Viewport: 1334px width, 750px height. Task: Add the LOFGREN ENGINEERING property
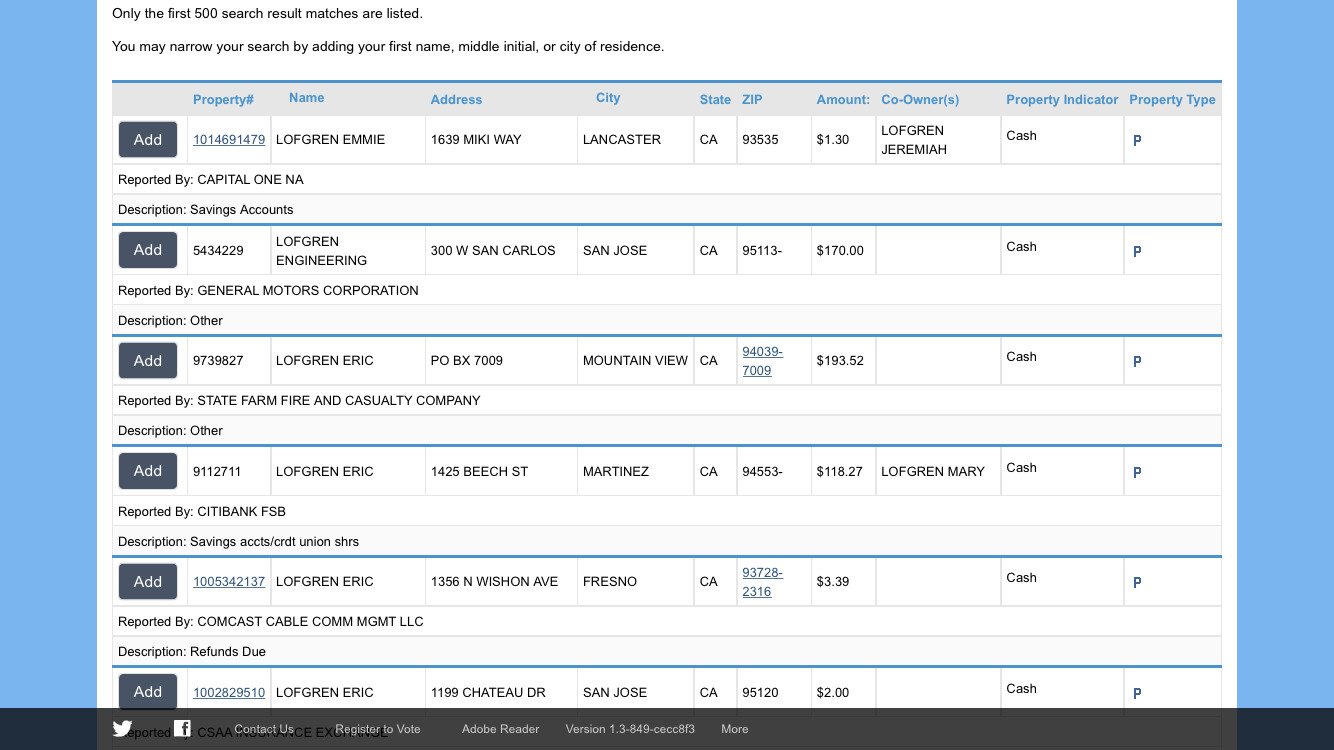[x=148, y=250]
